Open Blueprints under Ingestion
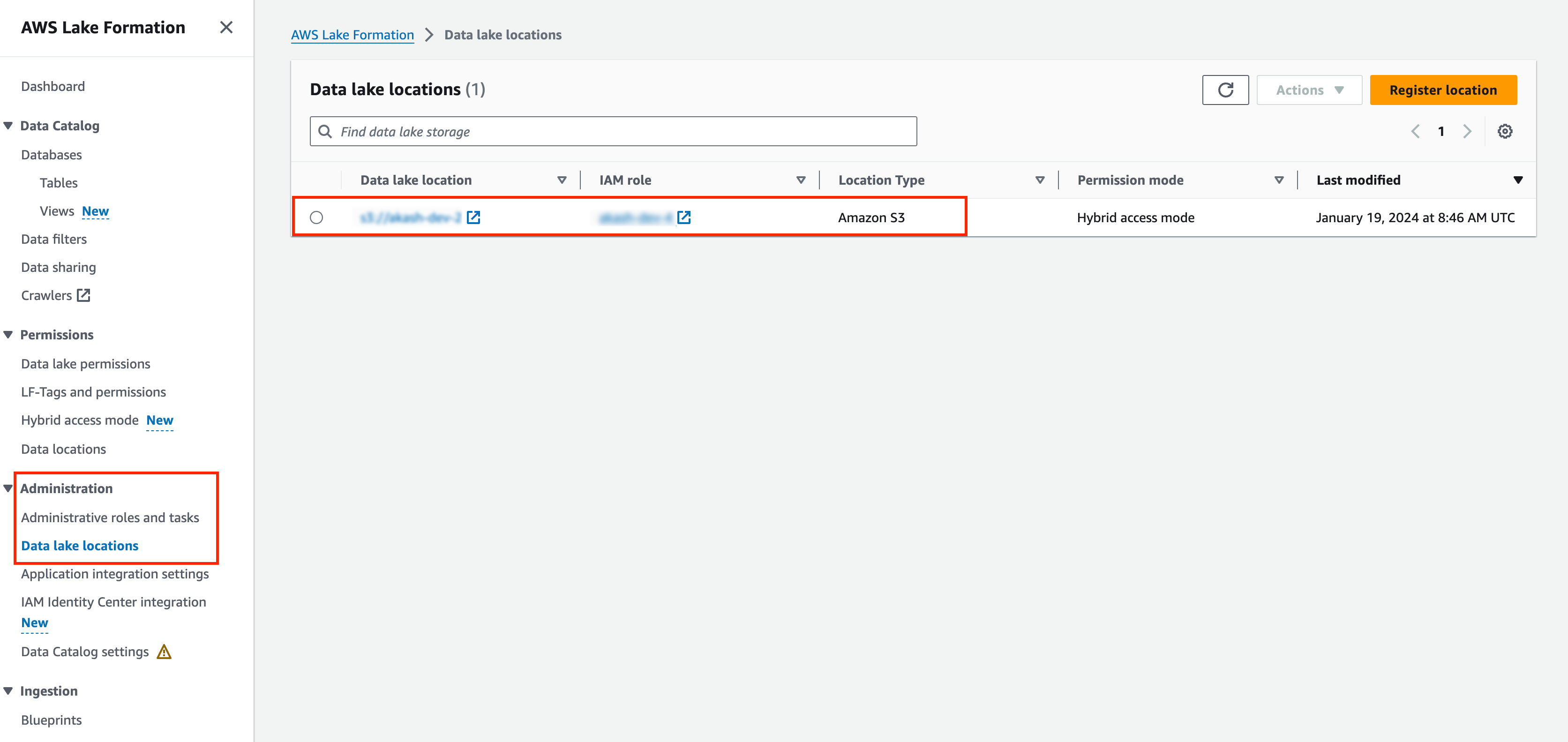The image size is (1568, 742). 51,720
